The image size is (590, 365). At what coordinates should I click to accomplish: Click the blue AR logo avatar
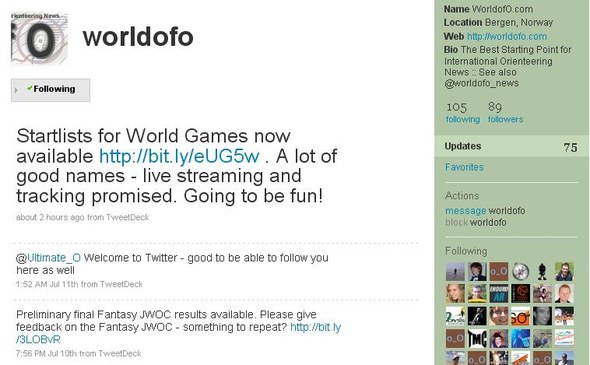(x=499, y=294)
